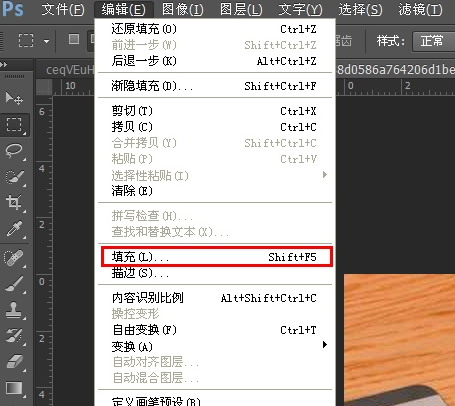Choose 描边(S)... menu item
This screenshot has height=406, width=455.
[215, 273]
